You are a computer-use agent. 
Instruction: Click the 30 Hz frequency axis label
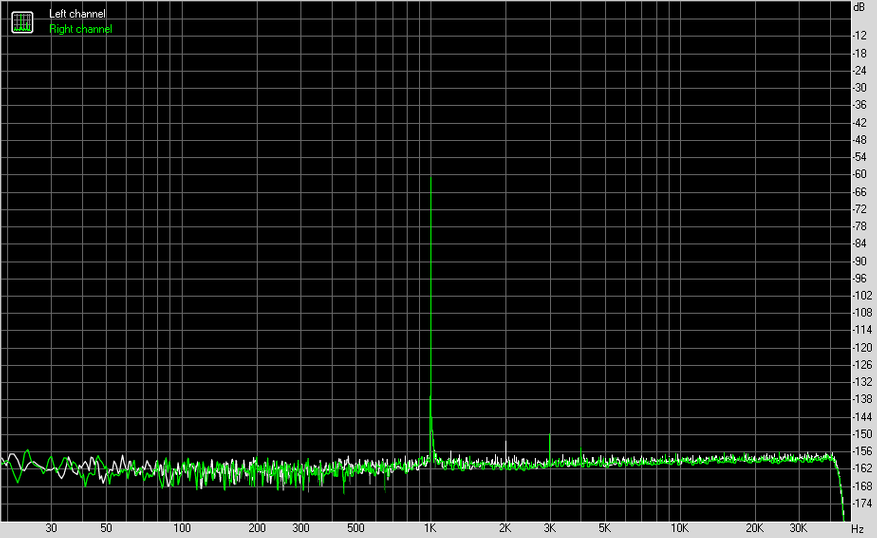click(x=51, y=528)
